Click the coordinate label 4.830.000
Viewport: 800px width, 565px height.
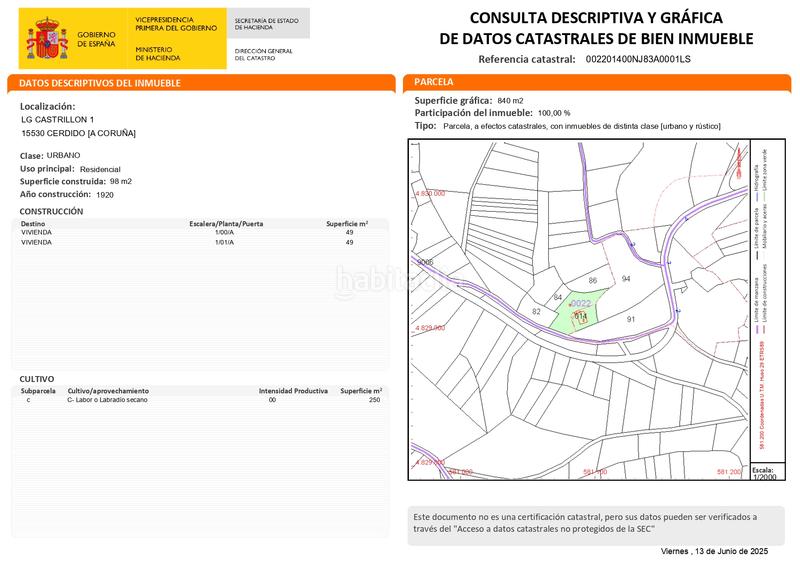point(430,193)
